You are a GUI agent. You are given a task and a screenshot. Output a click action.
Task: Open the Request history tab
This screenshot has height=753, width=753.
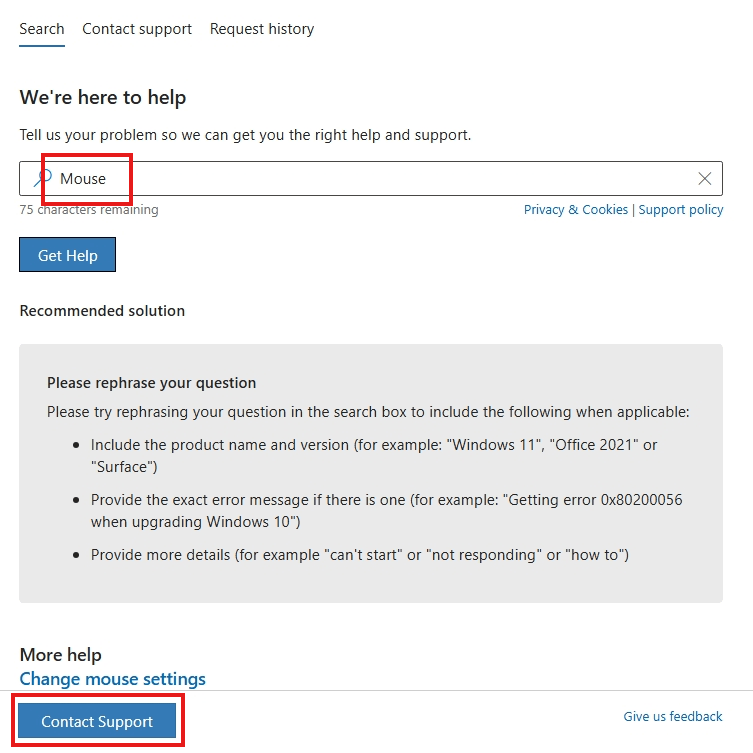coord(262,29)
